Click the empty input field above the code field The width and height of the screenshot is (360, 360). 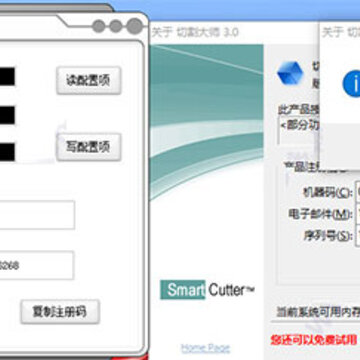pos(37,215)
